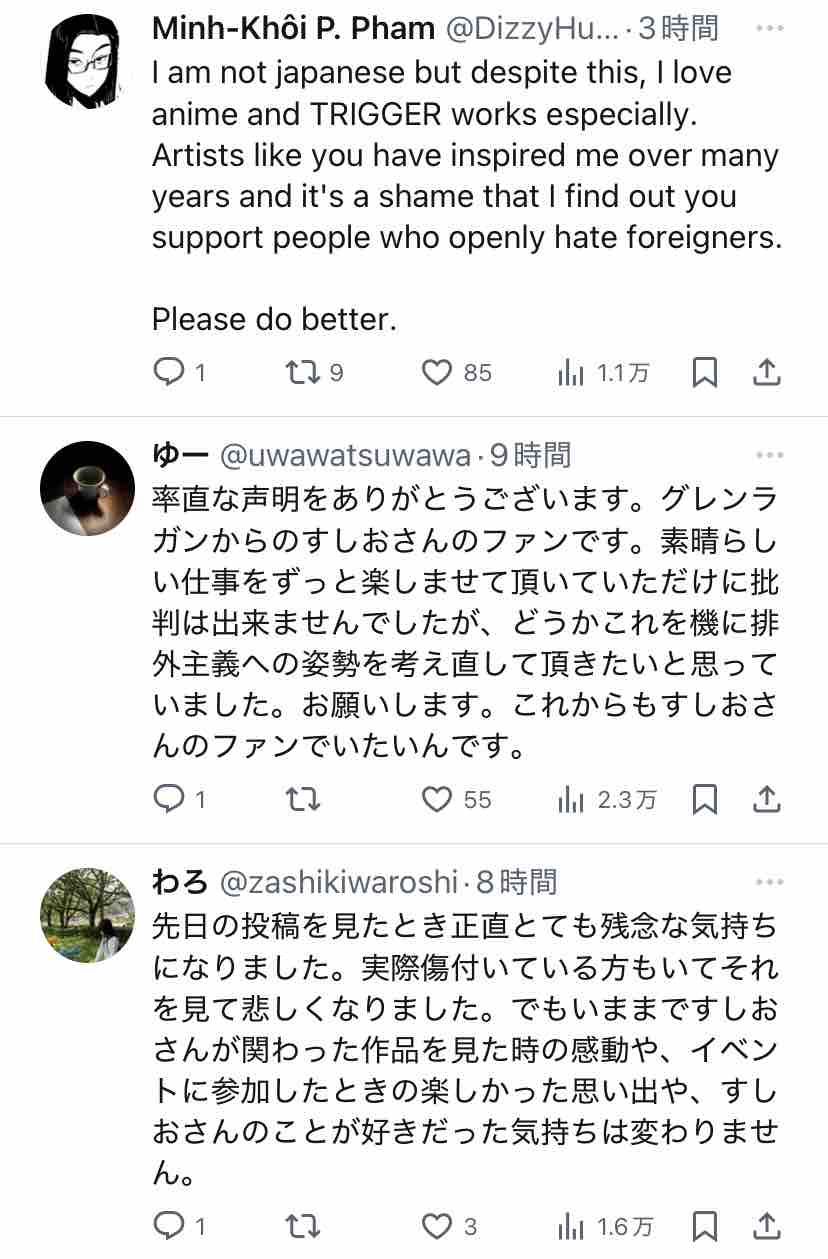Bookmark @uwawatsuwawa's tweet
The image size is (828, 1259).
pyautogui.click(x=705, y=799)
